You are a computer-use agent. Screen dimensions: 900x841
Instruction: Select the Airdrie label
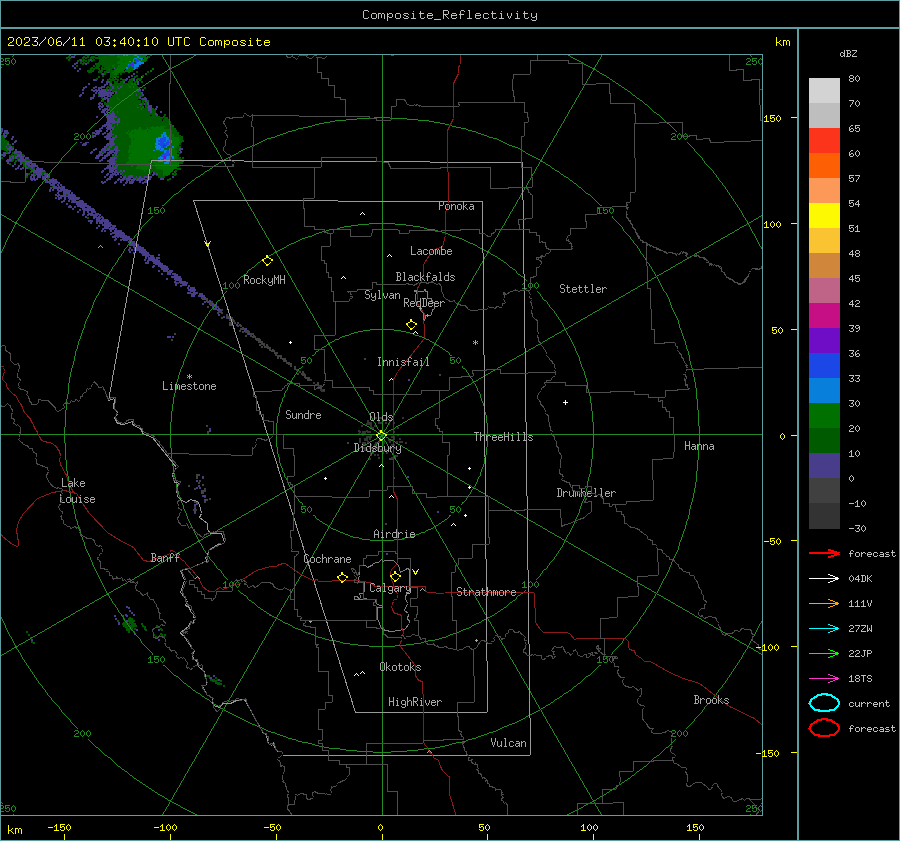coord(394,534)
